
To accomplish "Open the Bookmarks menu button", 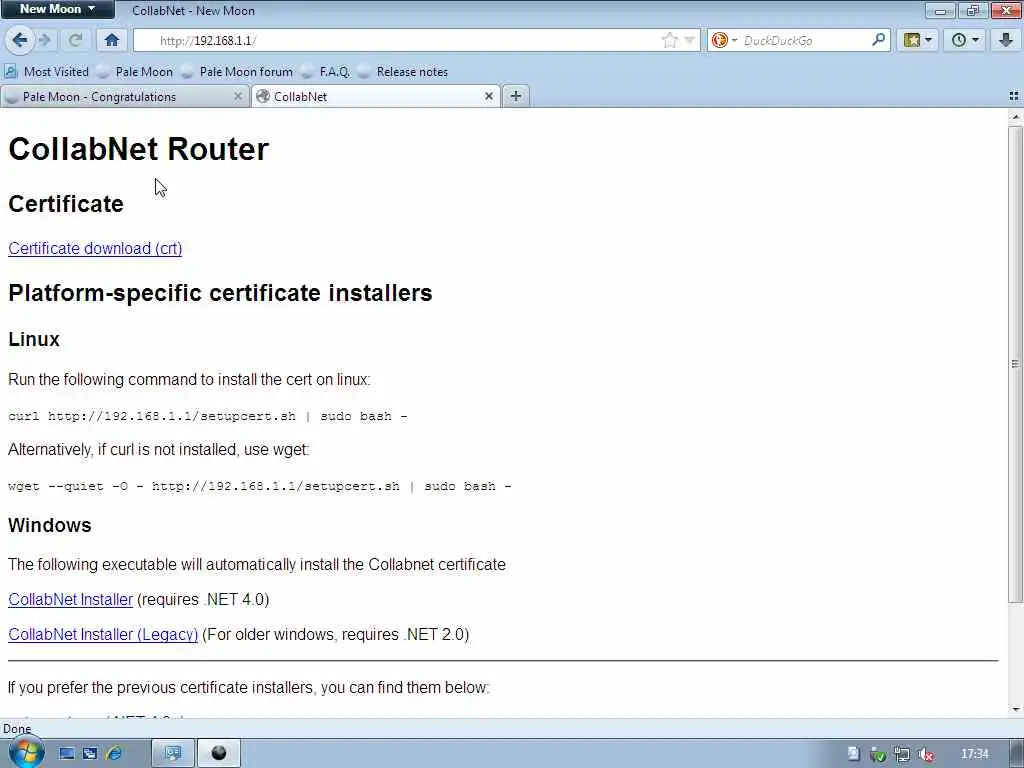I will pyautogui.click(x=918, y=40).
